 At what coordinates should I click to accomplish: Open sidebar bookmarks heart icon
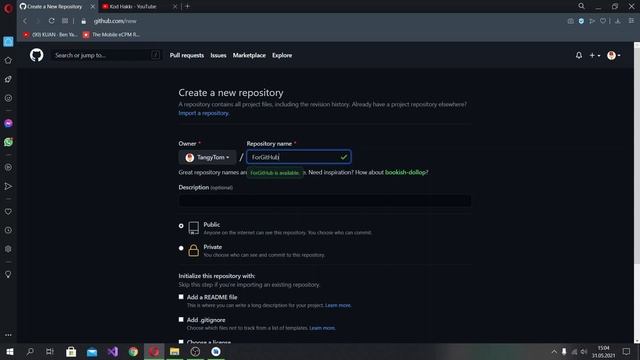tap(8, 211)
